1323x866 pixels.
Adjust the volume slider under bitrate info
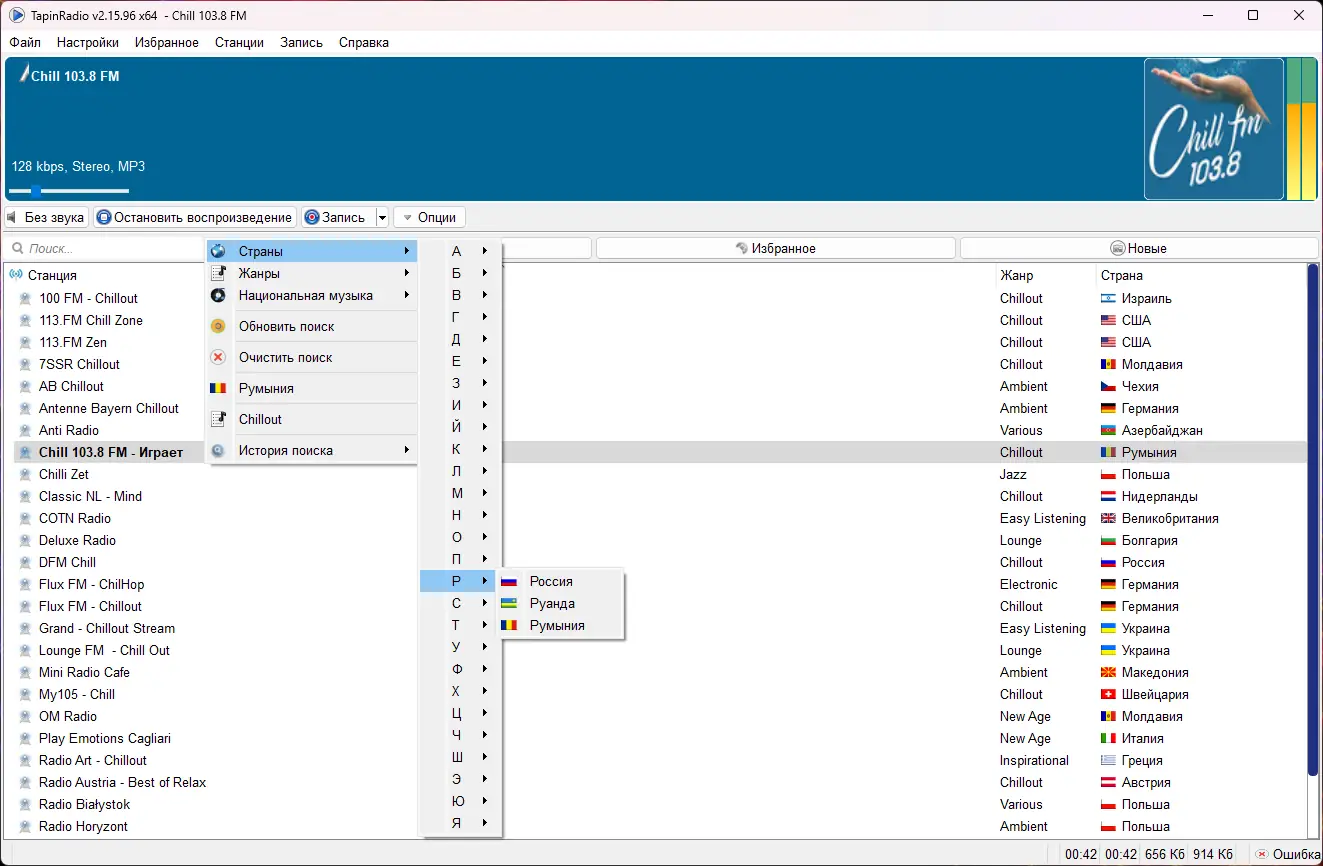coord(69,191)
